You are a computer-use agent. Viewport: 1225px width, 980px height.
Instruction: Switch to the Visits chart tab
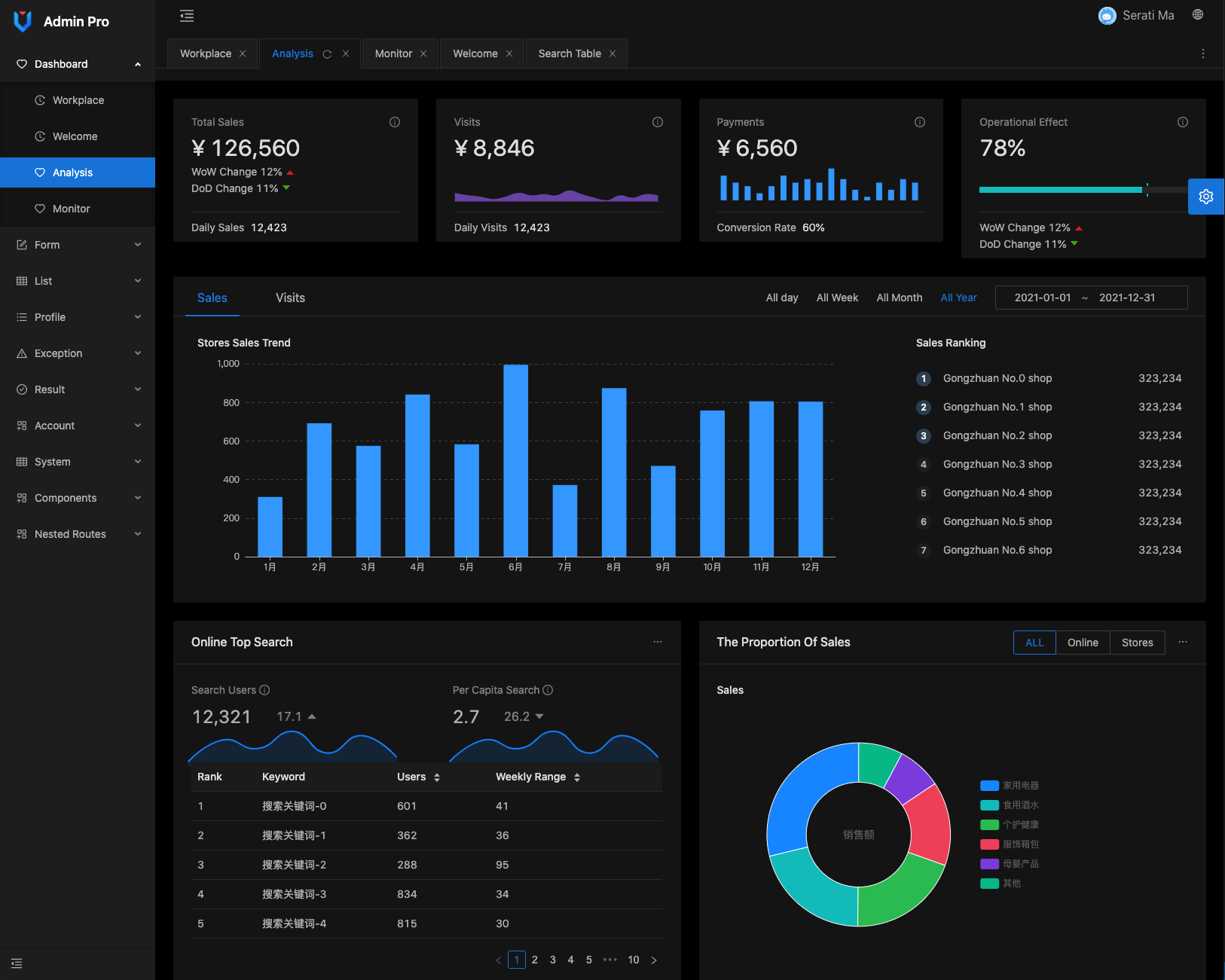290,298
